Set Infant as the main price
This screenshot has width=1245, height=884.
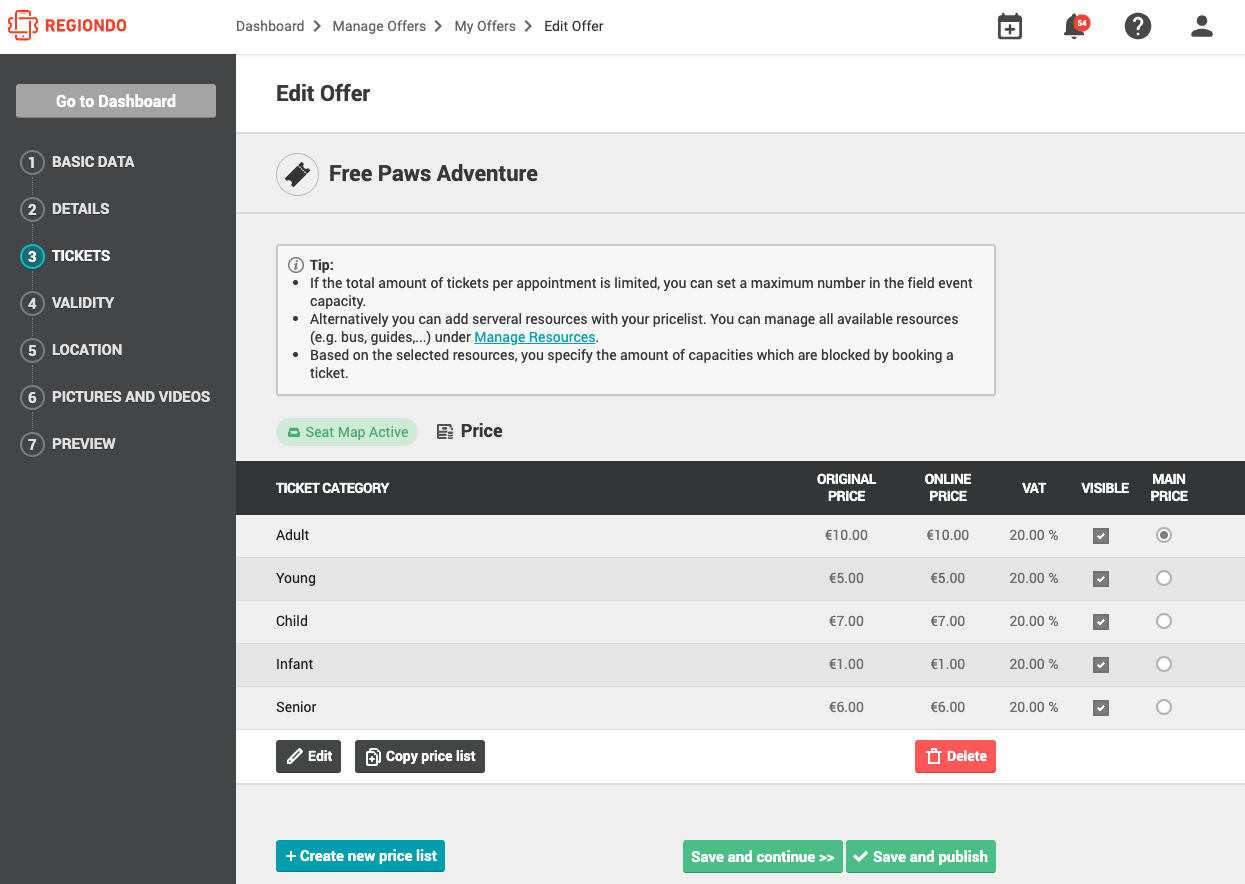pyautogui.click(x=1163, y=664)
